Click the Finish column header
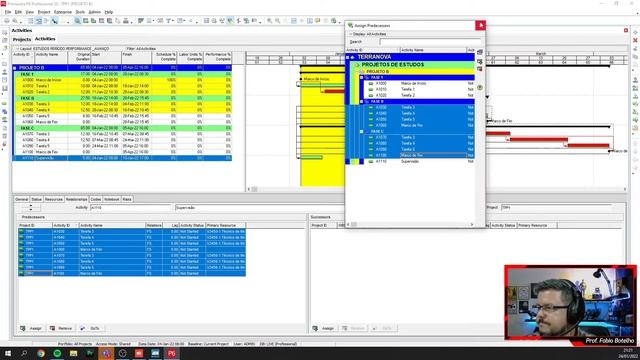The width and height of the screenshot is (640, 360). (x=136, y=57)
